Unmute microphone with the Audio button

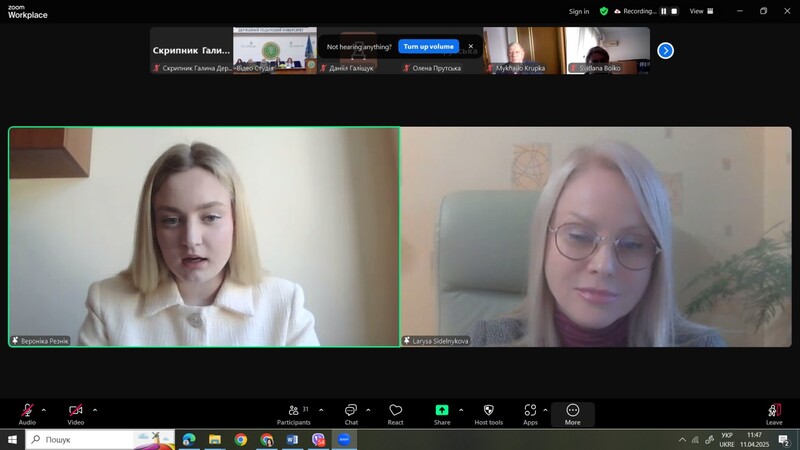tap(27, 414)
